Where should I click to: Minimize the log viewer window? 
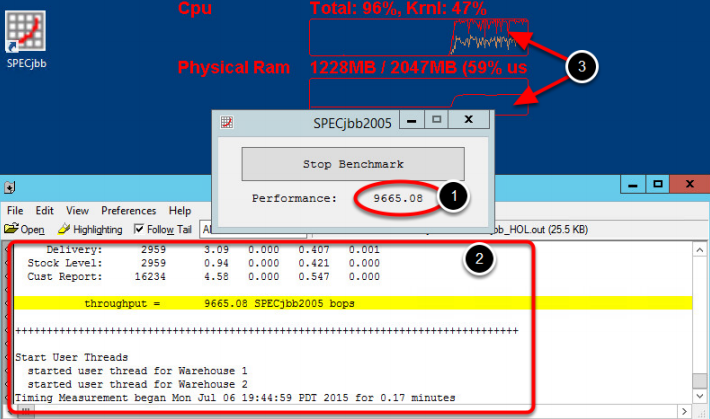[633, 184]
